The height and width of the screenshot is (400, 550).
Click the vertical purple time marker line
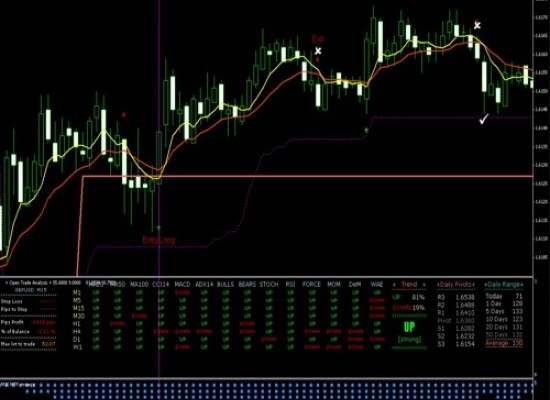(159, 140)
